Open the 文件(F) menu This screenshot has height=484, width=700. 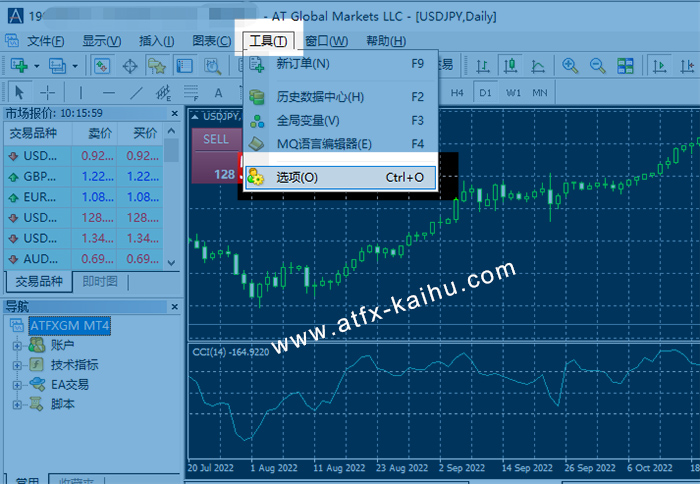[46, 42]
